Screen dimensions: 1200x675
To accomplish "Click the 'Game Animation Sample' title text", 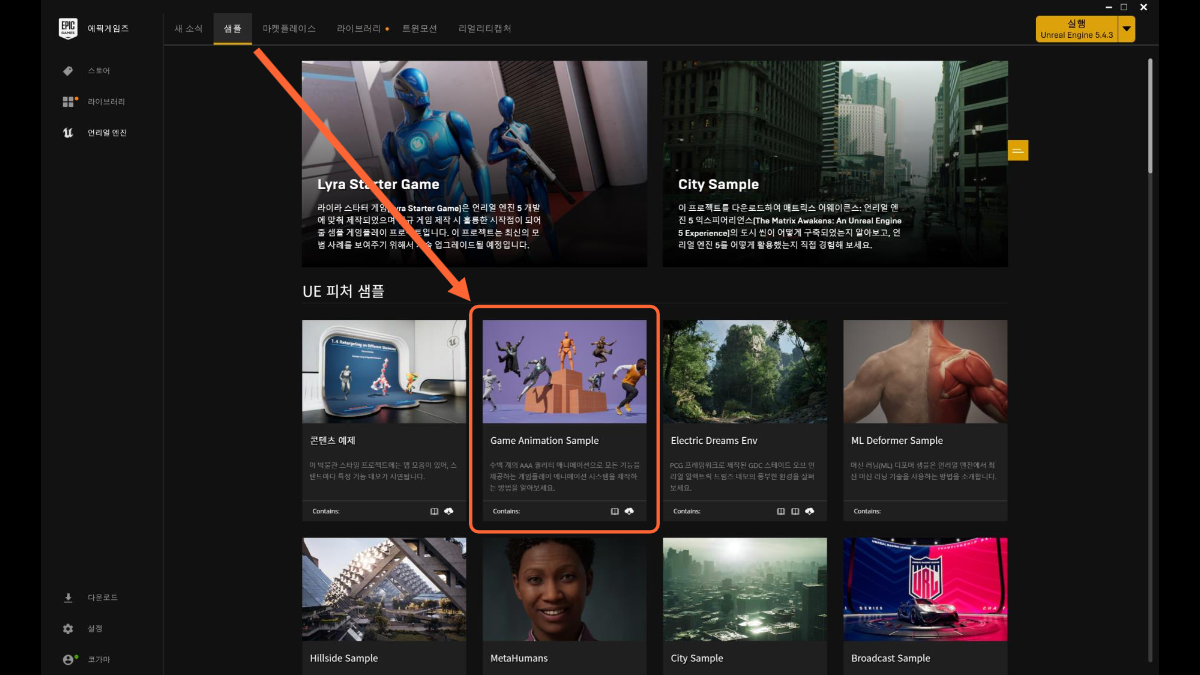I will 544,440.
